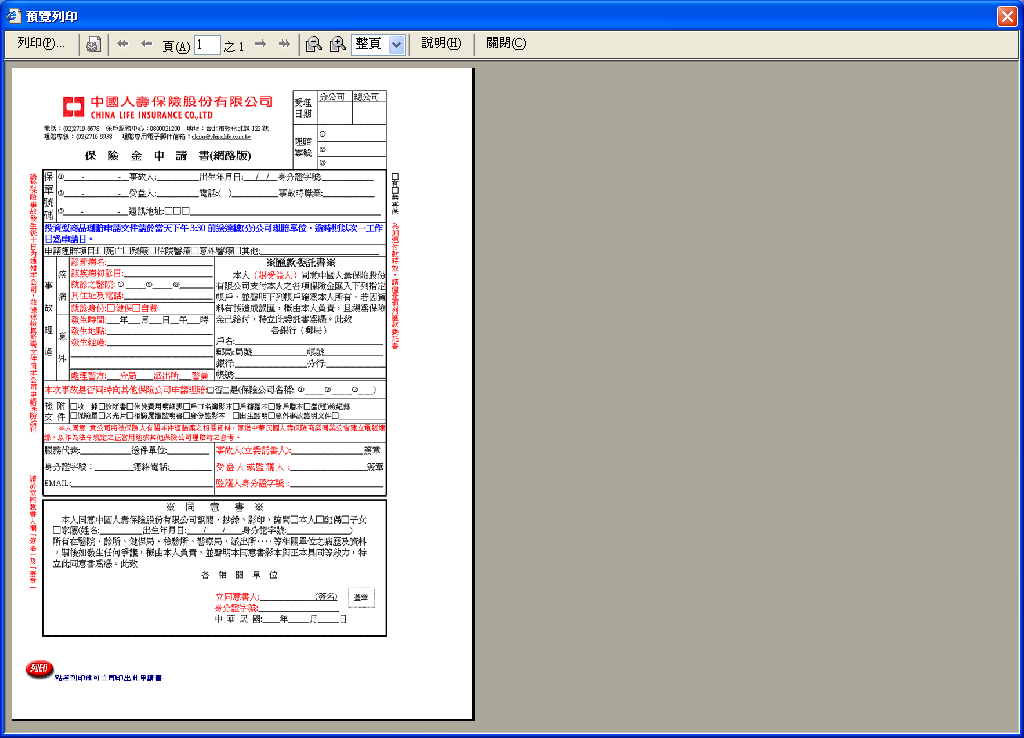The width and height of the screenshot is (1024, 738).
Task: Close the print preview window
Action: pyautogui.click(x=1007, y=16)
